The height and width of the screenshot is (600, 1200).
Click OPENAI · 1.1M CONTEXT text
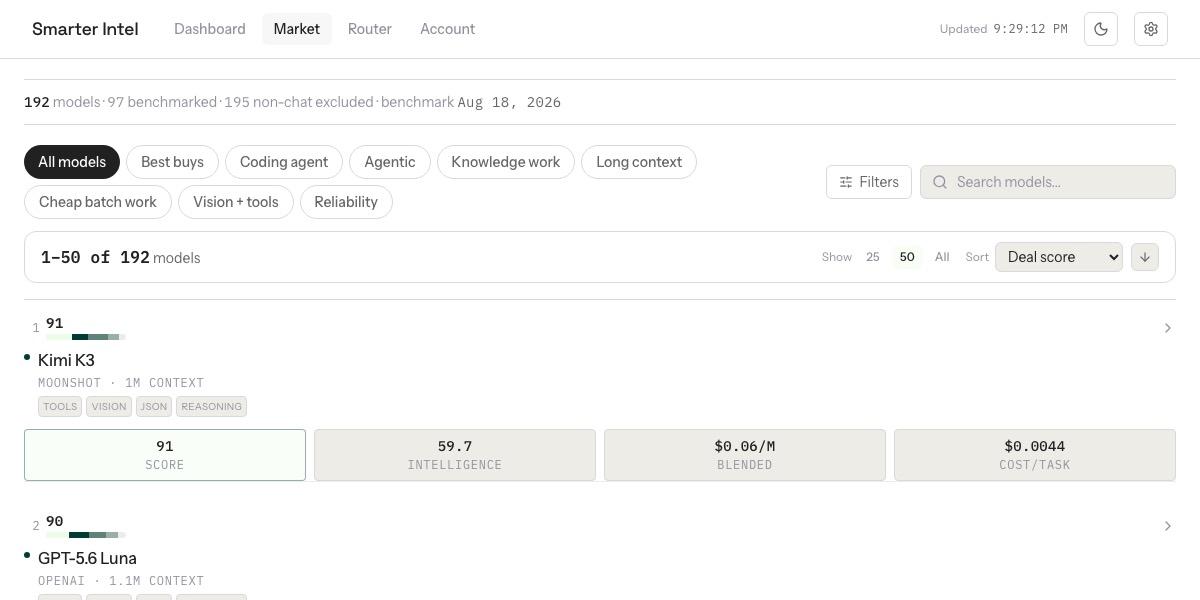point(121,581)
